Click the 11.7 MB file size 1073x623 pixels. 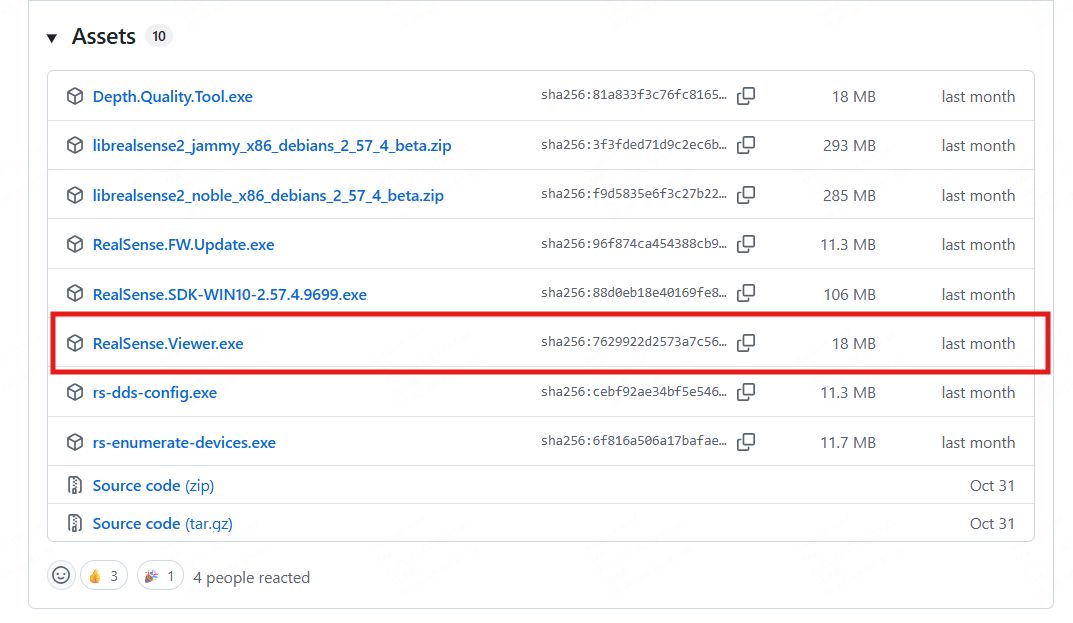848,443
